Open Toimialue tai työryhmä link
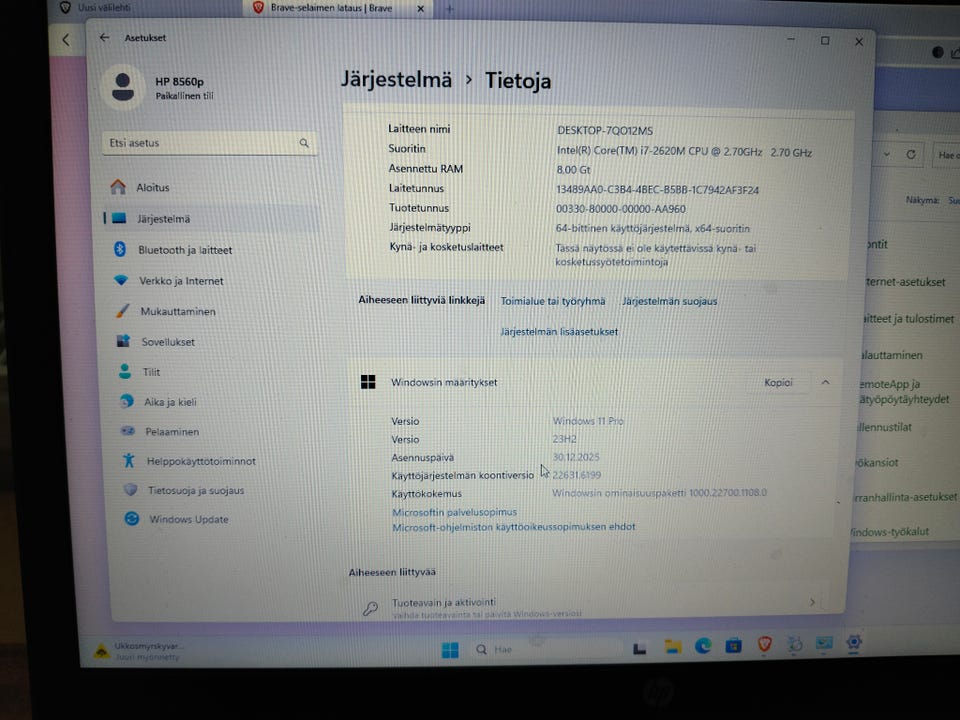The height and width of the screenshot is (720, 960). (x=553, y=301)
